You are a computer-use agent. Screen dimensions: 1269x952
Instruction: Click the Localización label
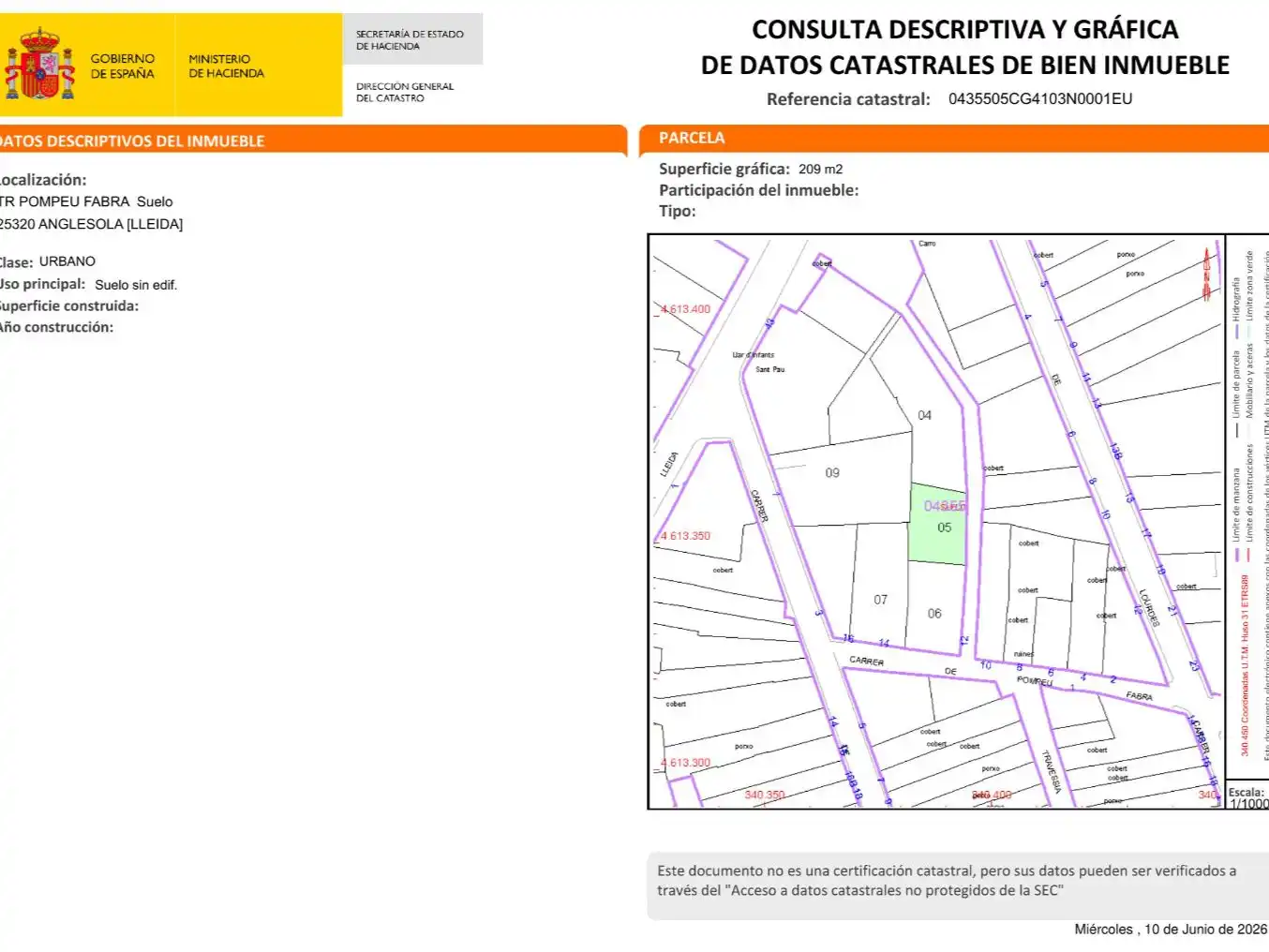click(42, 179)
